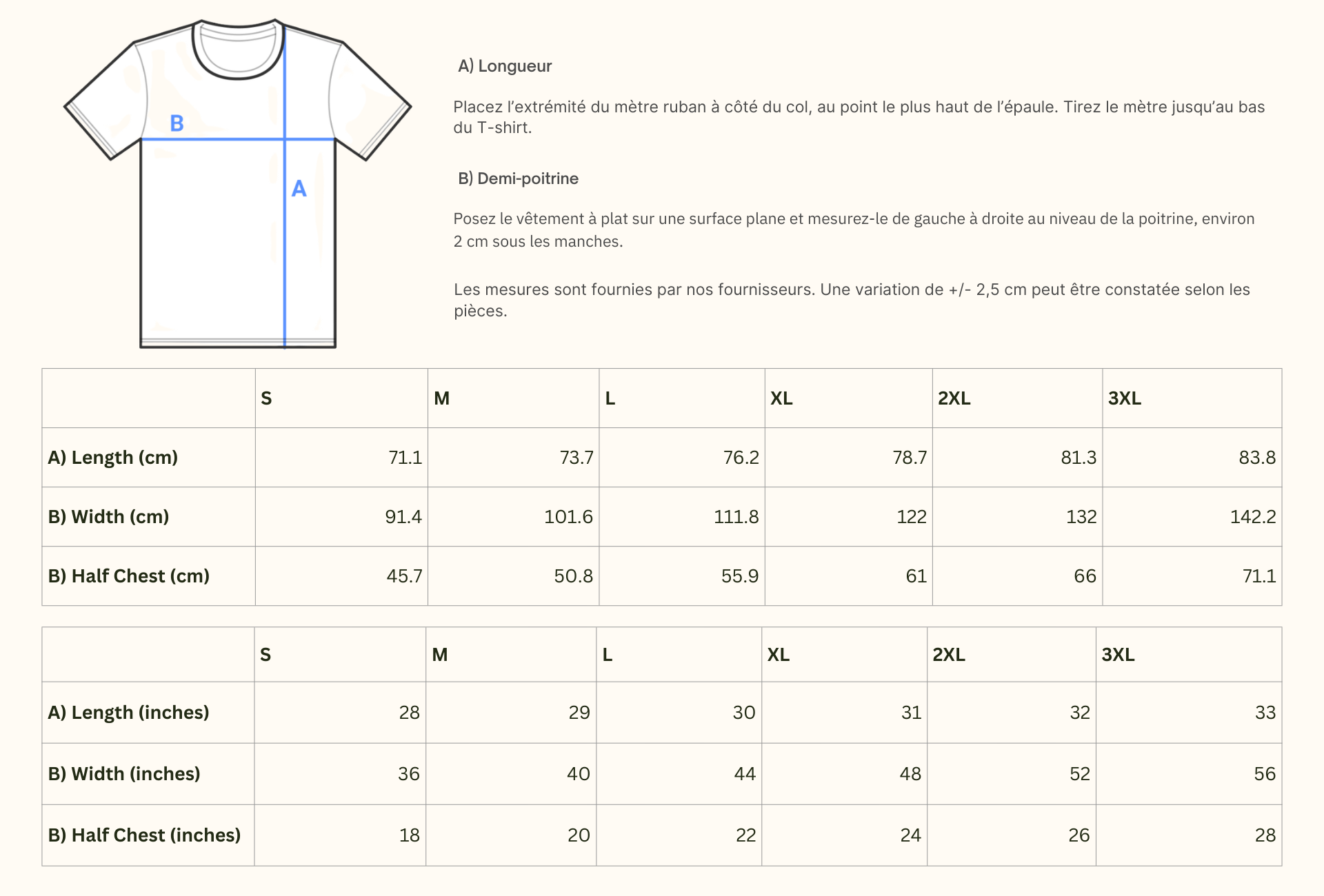
Task: Click the blue letter B on the shirt
Action: pyautogui.click(x=177, y=123)
